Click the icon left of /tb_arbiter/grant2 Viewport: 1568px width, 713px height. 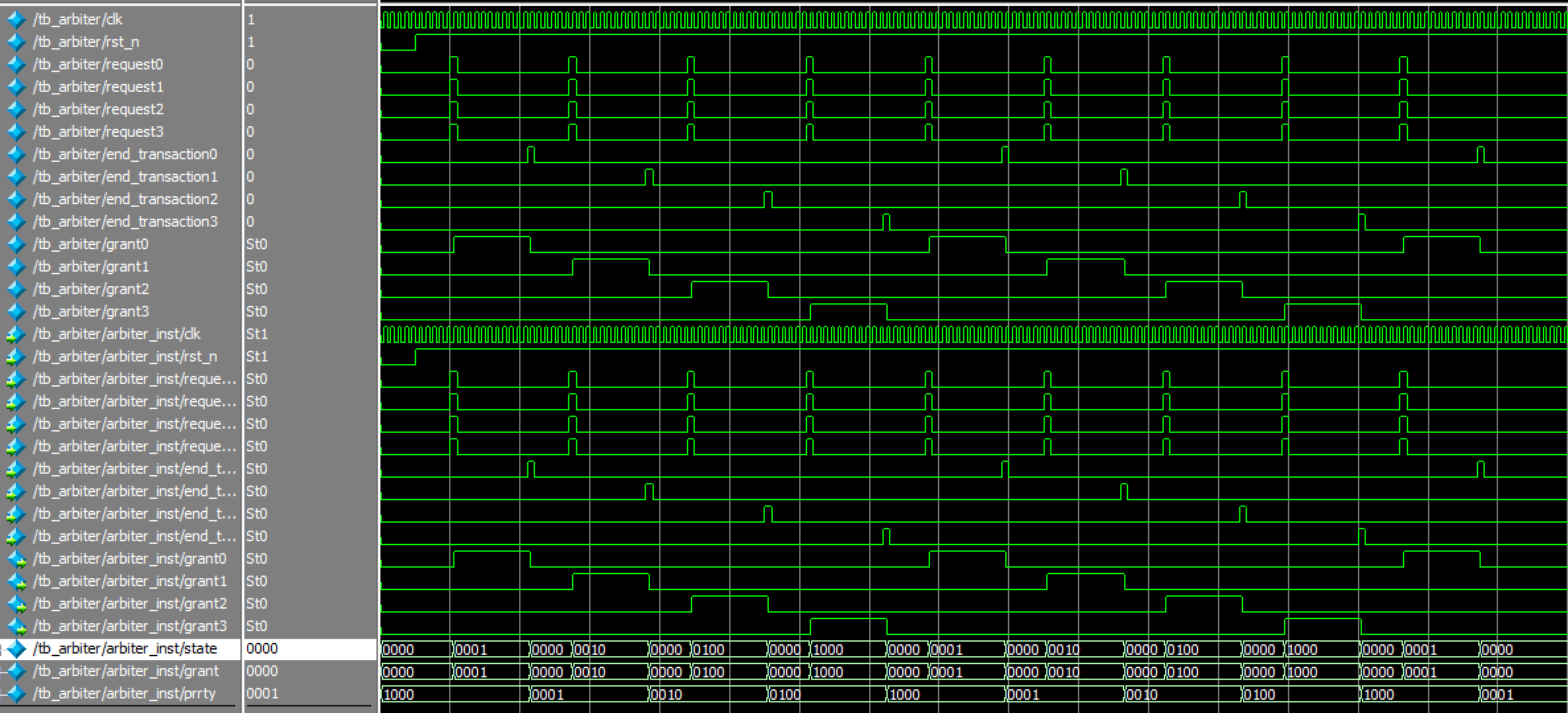click(16, 289)
